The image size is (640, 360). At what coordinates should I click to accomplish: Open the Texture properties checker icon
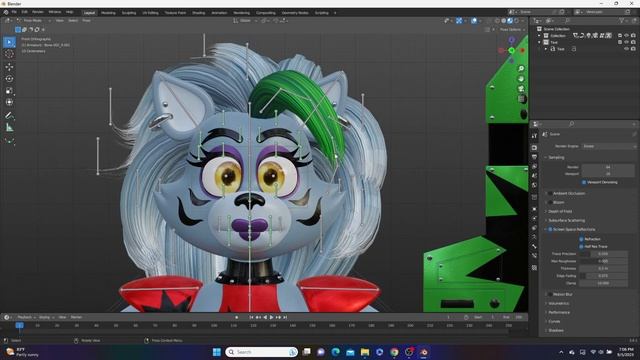click(534, 268)
